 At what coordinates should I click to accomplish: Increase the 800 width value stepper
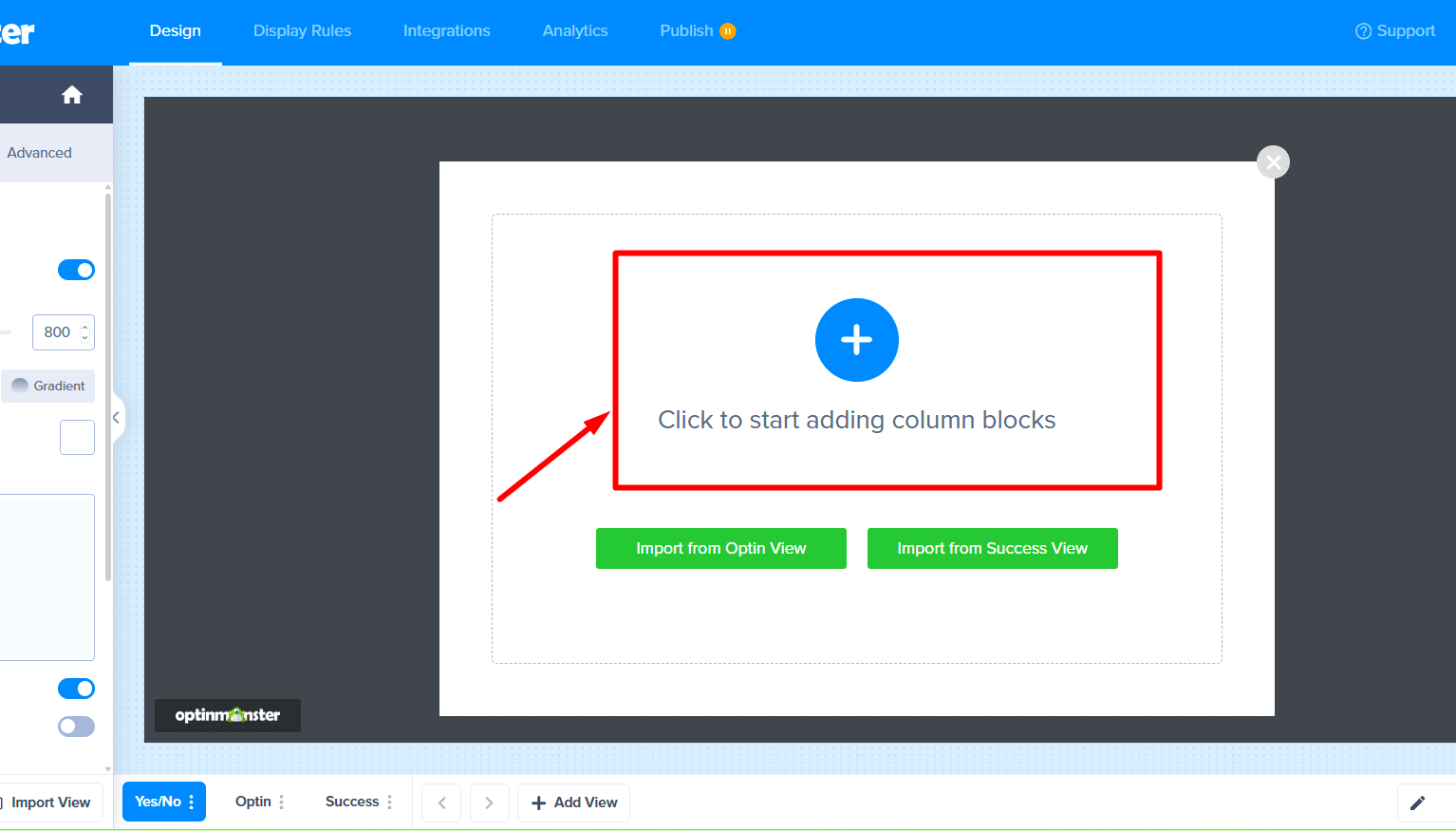[x=84, y=327]
